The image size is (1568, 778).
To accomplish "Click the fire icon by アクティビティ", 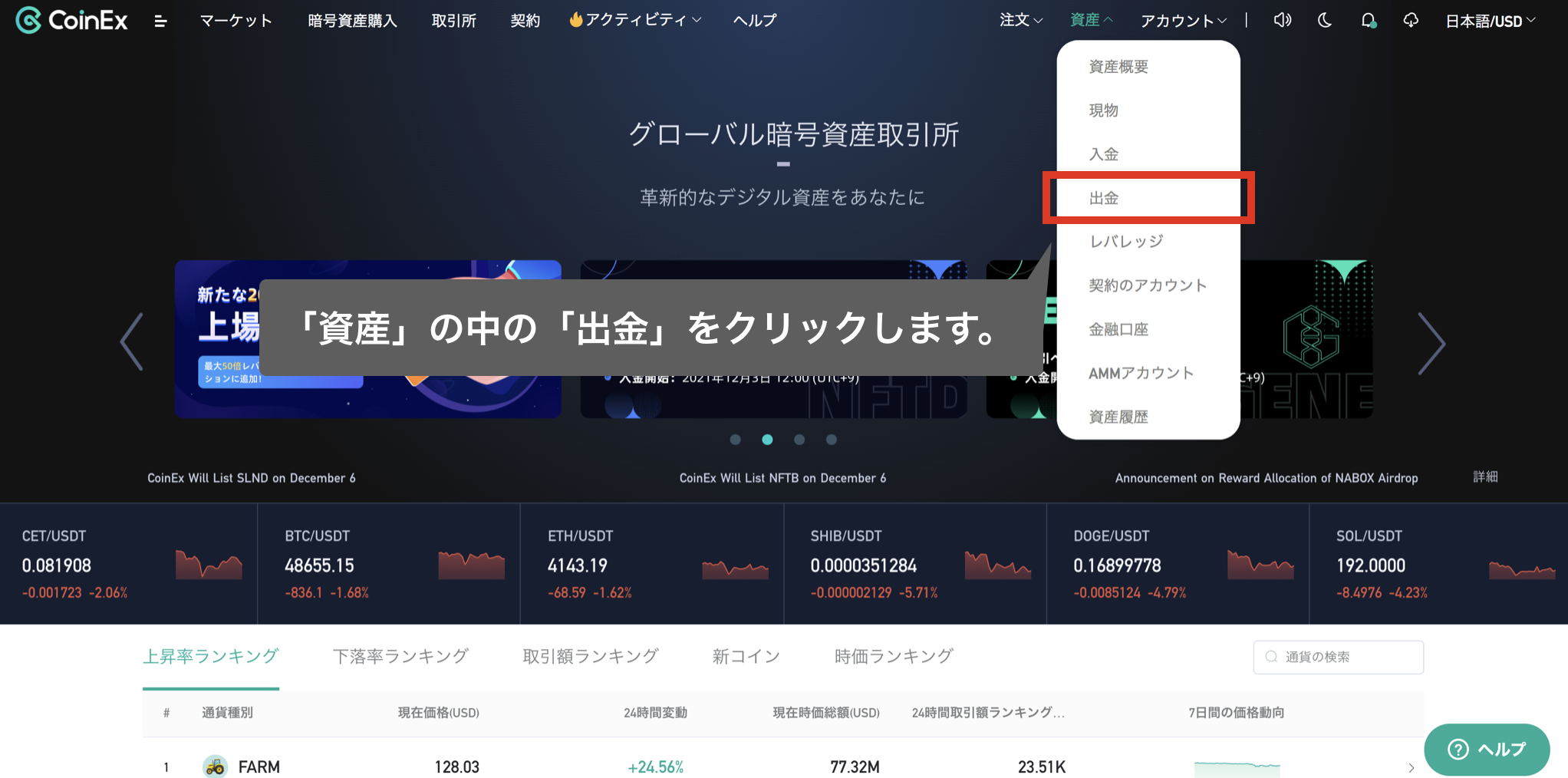I will coord(575,19).
